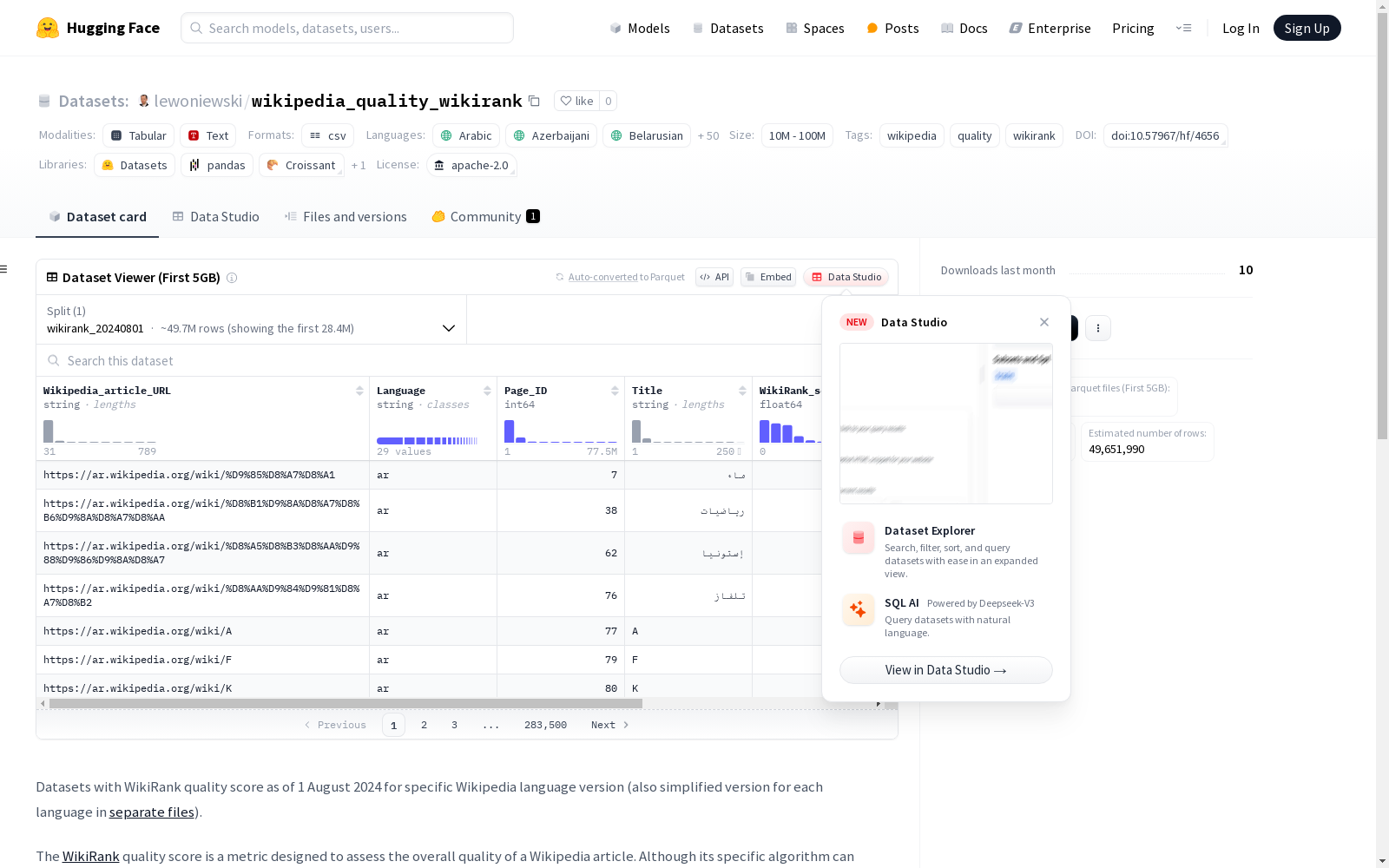This screenshot has width=1389, height=868.
Task: Click the wikirank tag
Action: pos(1034,135)
